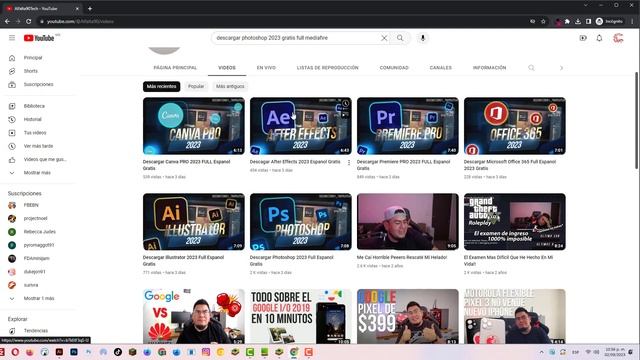Image resolution: width=640 pixels, height=360 pixels.
Task: Open the Photoshop 2023 thumbnail
Action: [301, 222]
